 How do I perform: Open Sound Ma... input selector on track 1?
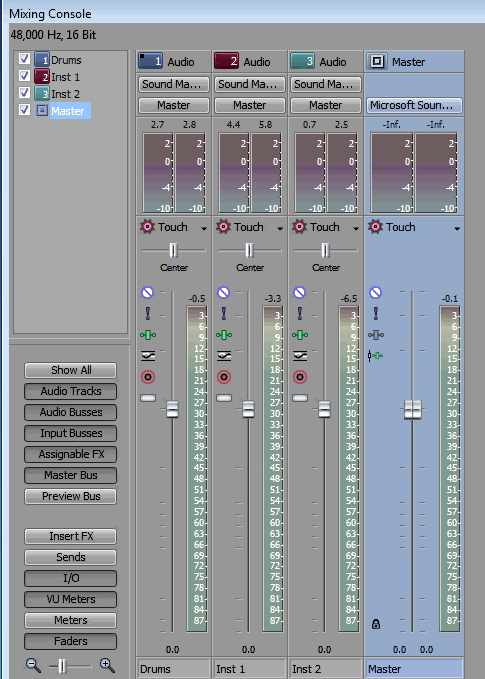[x=174, y=84]
